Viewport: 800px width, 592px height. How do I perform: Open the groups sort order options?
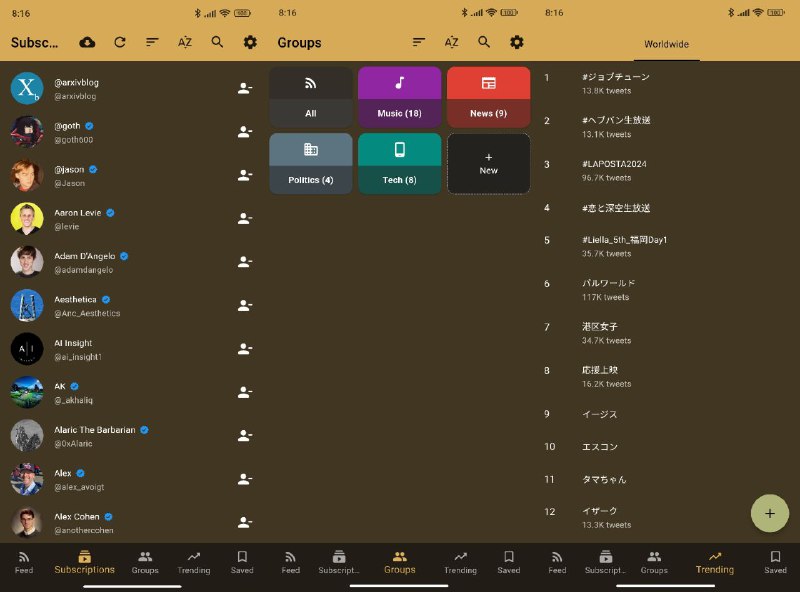[x=417, y=43]
